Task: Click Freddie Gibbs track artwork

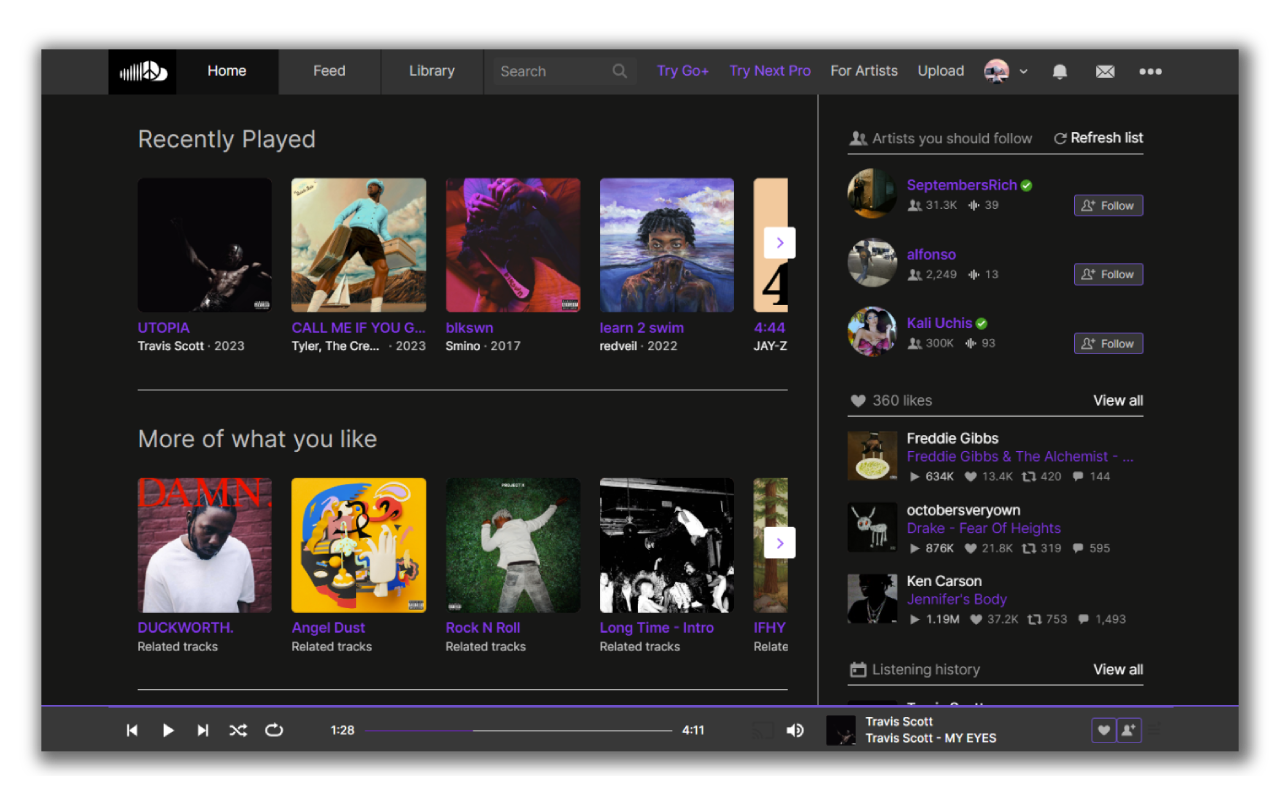Action: [x=872, y=456]
